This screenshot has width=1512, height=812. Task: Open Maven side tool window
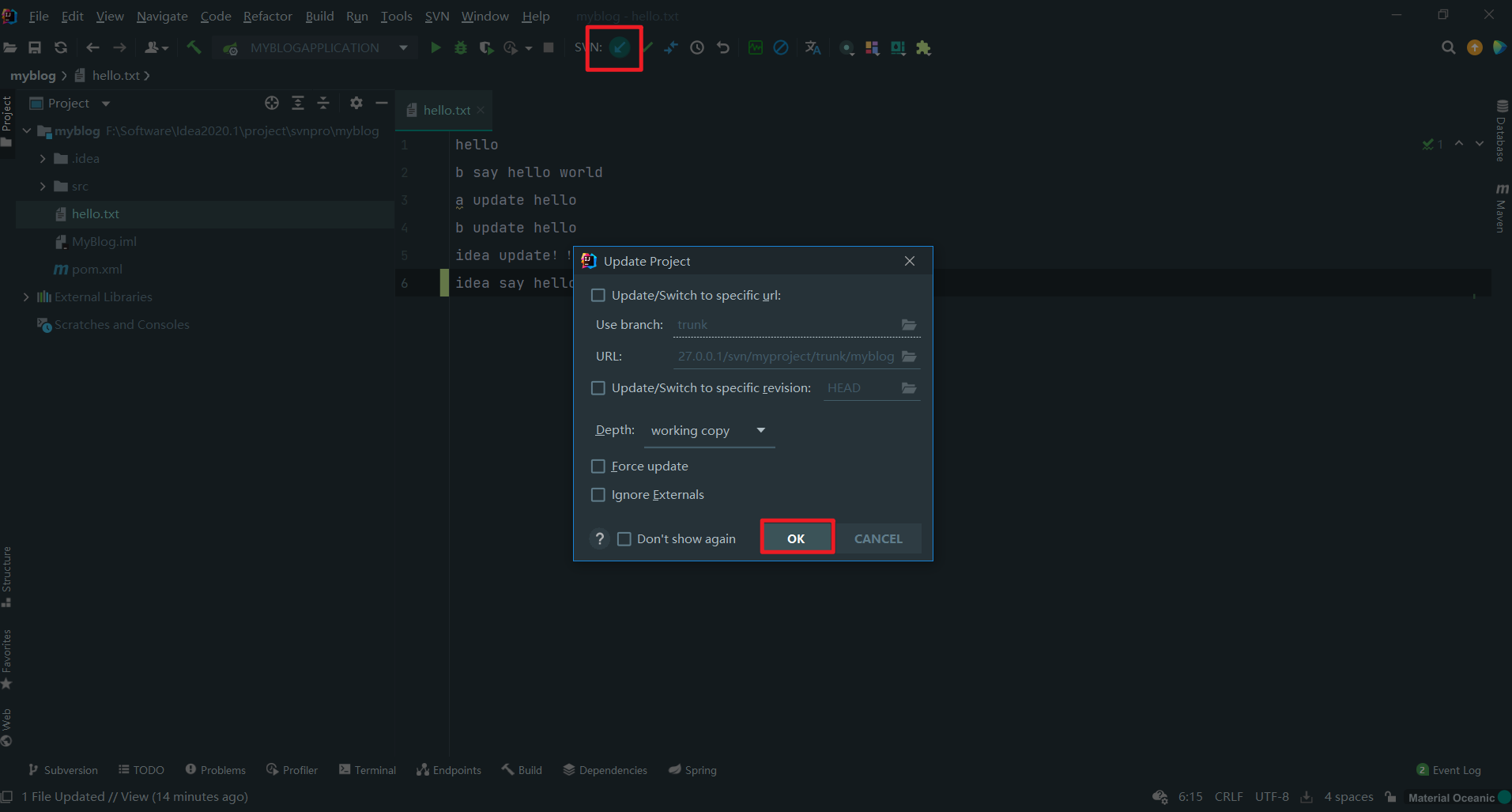tap(1501, 208)
